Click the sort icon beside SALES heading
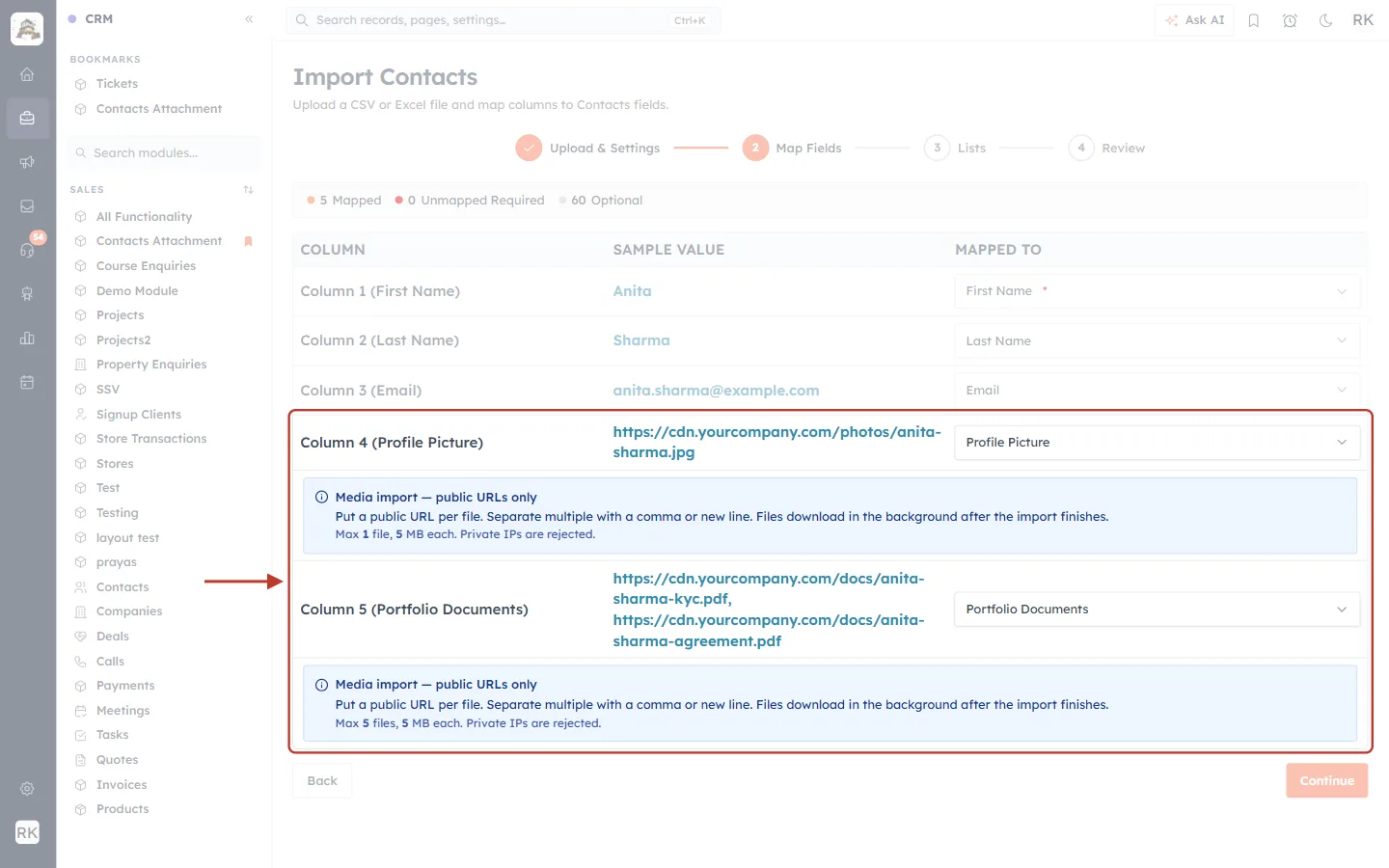The height and width of the screenshot is (868, 1389). point(249,190)
